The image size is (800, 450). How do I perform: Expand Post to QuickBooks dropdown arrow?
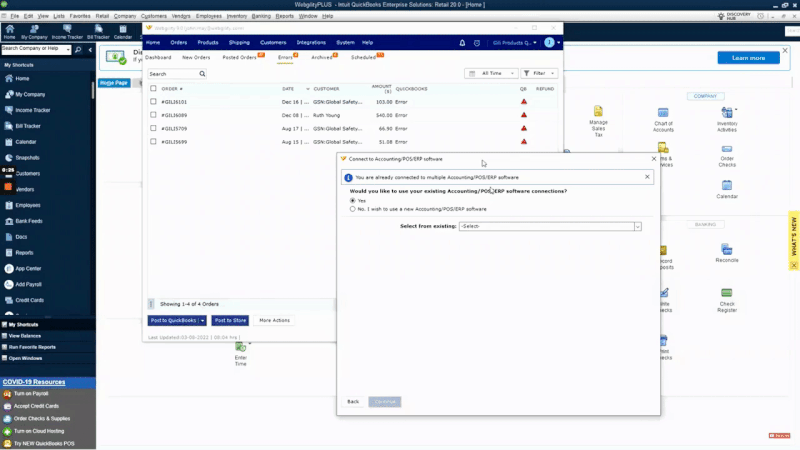[x=203, y=320]
